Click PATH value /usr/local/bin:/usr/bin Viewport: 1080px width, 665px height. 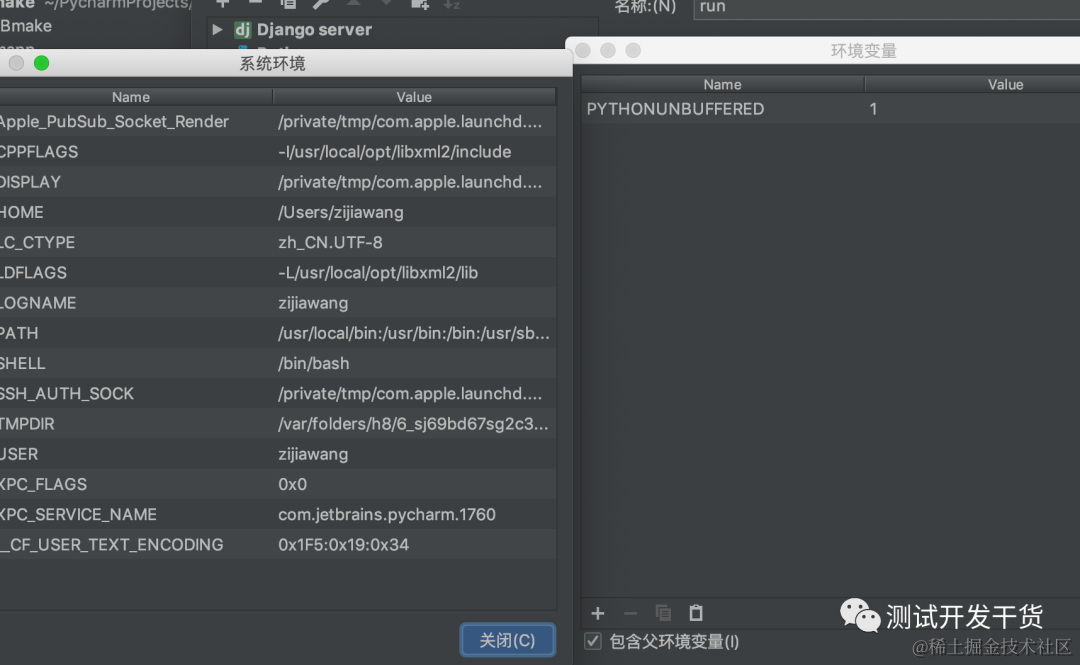(x=413, y=334)
